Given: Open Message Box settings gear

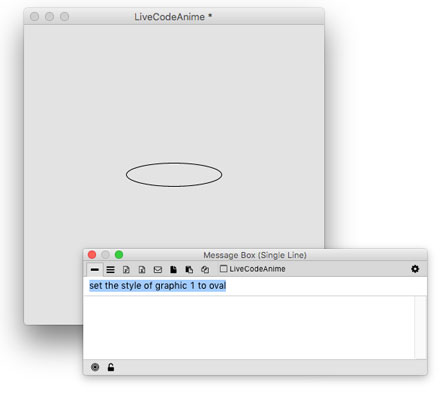Looking at the screenshot, I should click(415, 269).
